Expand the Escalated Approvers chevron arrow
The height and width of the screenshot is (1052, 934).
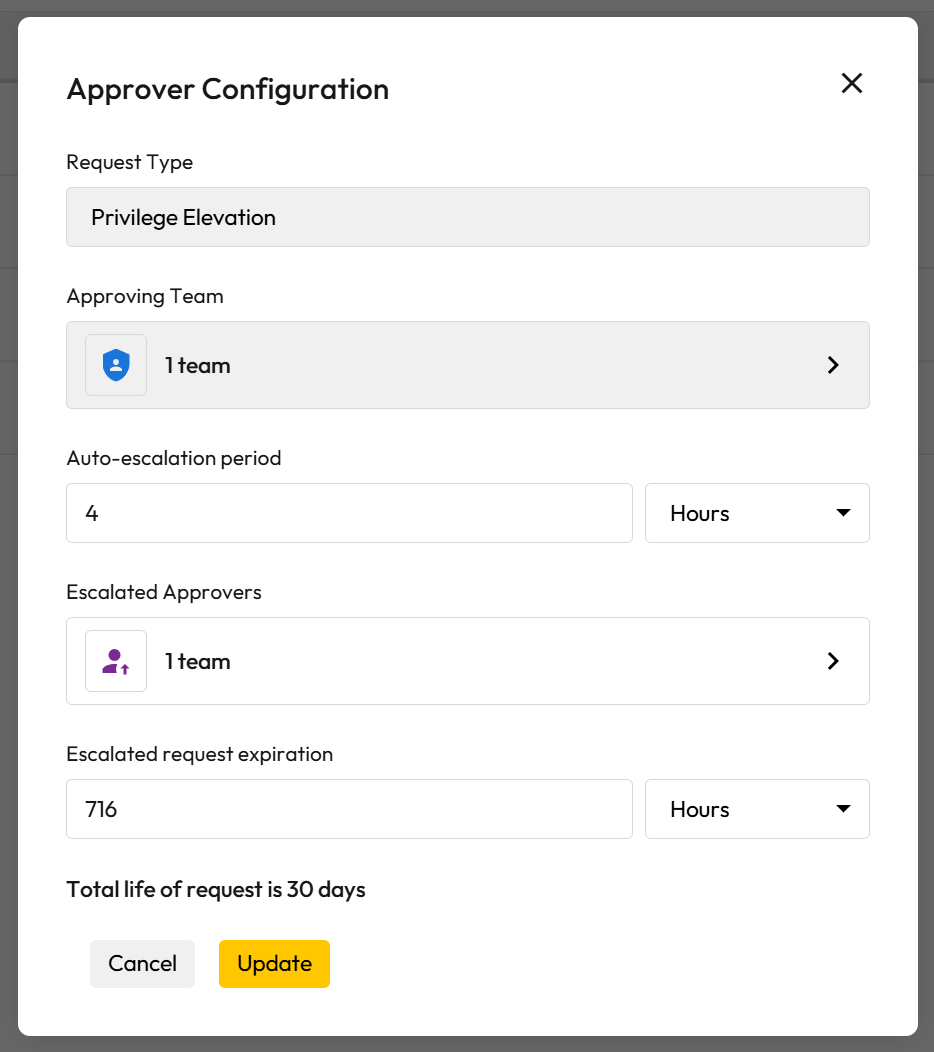[x=833, y=661]
